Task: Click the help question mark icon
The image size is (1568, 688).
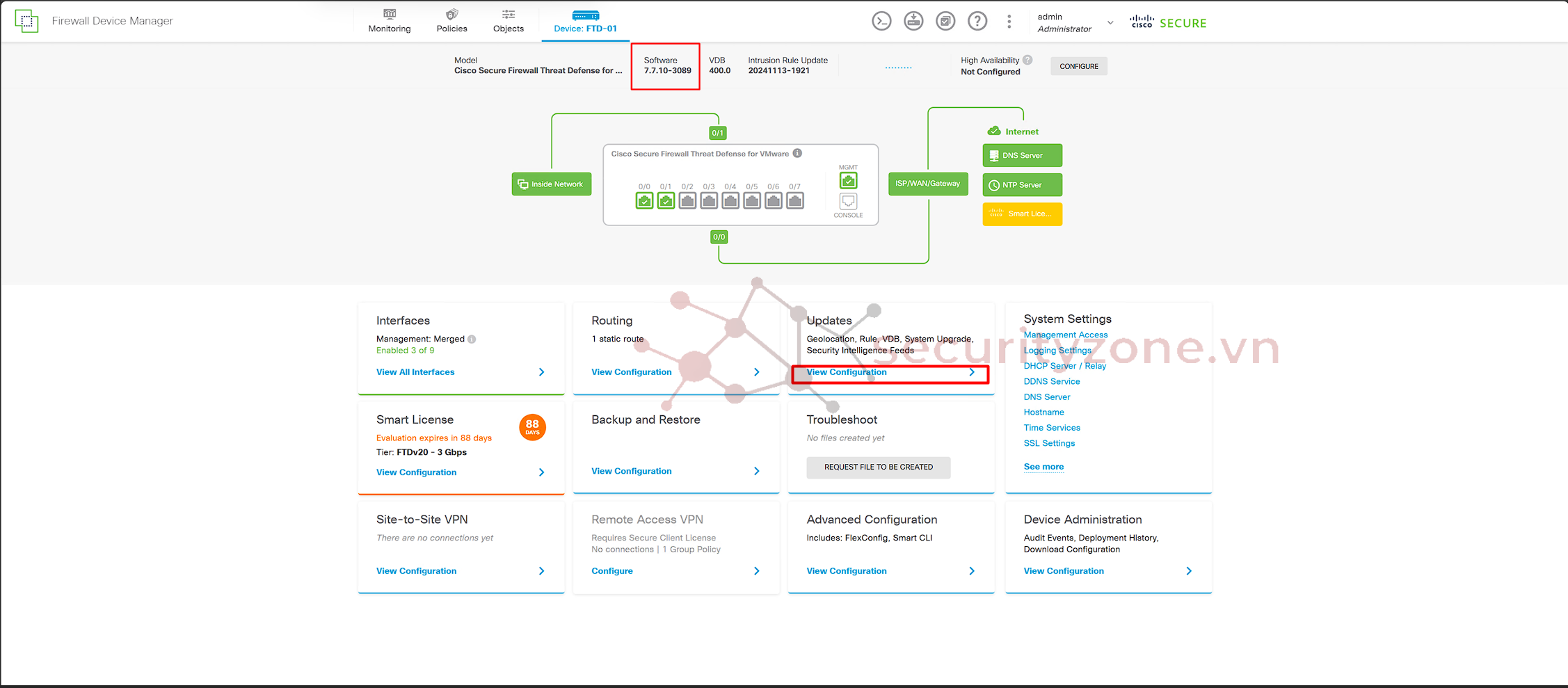Action: [977, 22]
